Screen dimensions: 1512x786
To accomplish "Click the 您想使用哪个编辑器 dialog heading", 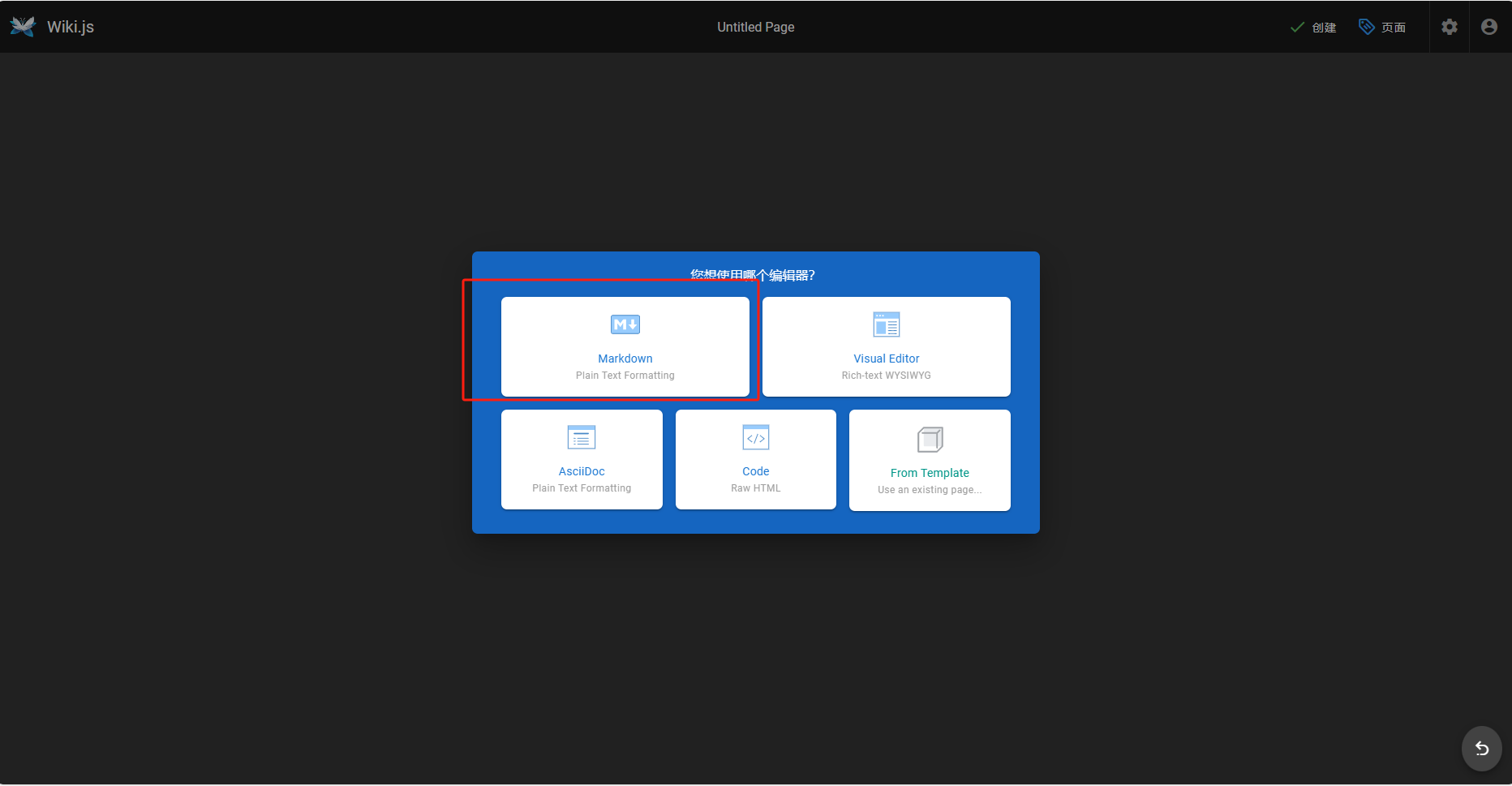I will [753, 276].
